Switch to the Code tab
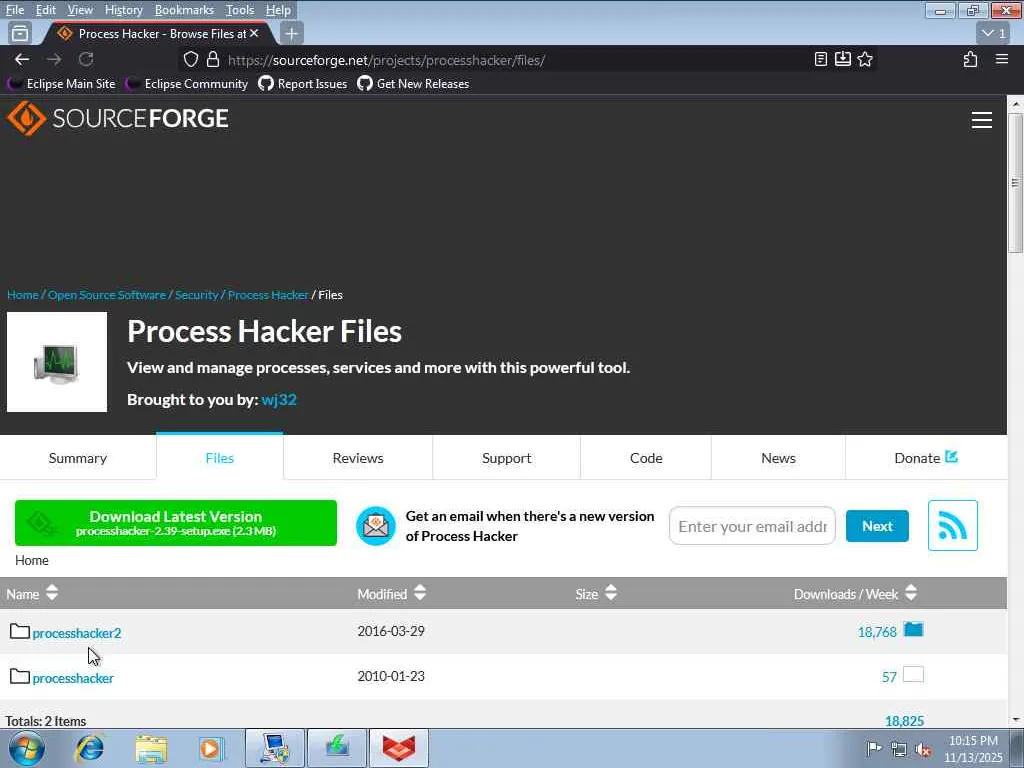Viewport: 1024px width, 768px height. 646,458
